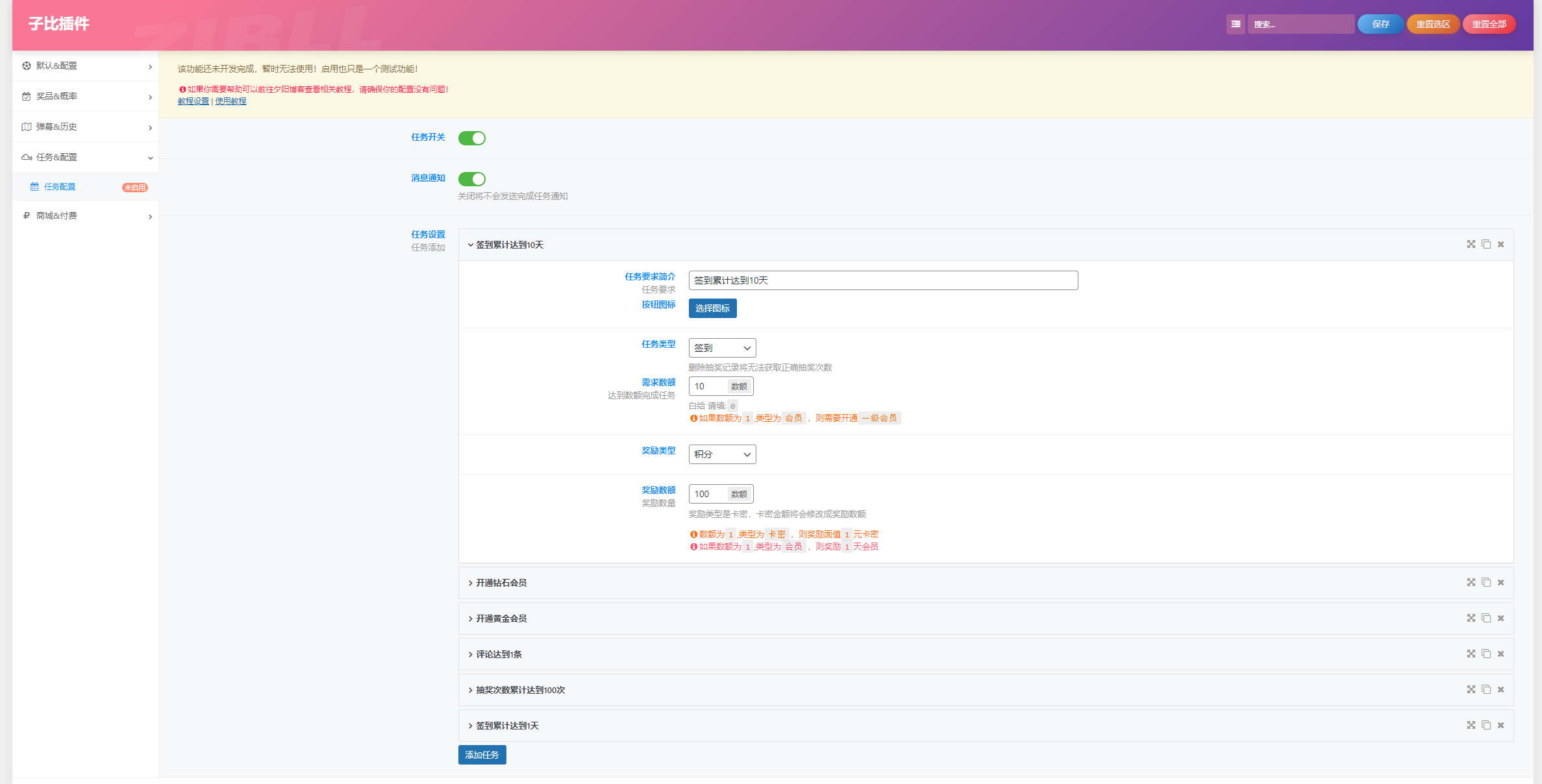Image resolution: width=1542 pixels, height=784 pixels.
Task: Expand the 开通钻石会员 task panel
Action: click(x=501, y=583)
